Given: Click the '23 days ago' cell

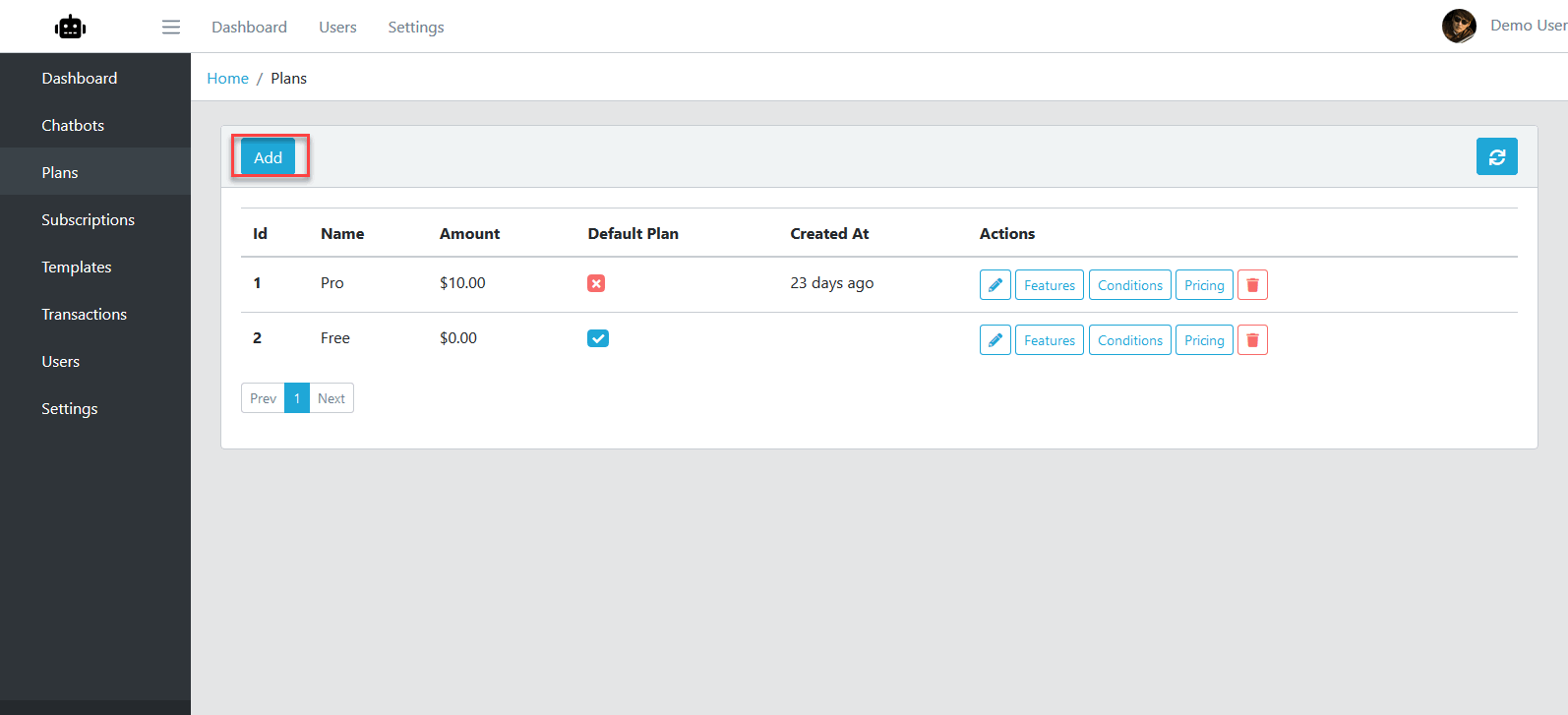Looking at the screenshot, I should tap(832, 283).
